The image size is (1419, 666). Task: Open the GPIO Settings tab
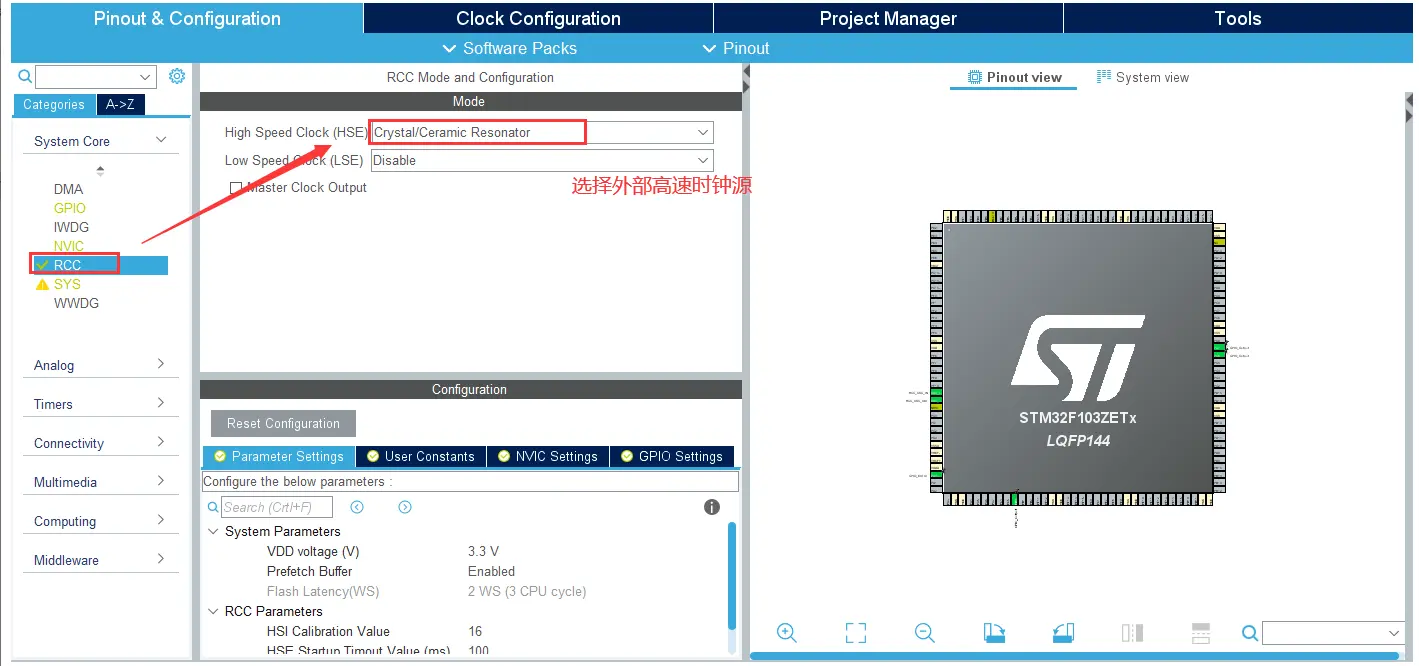(672, 456)
